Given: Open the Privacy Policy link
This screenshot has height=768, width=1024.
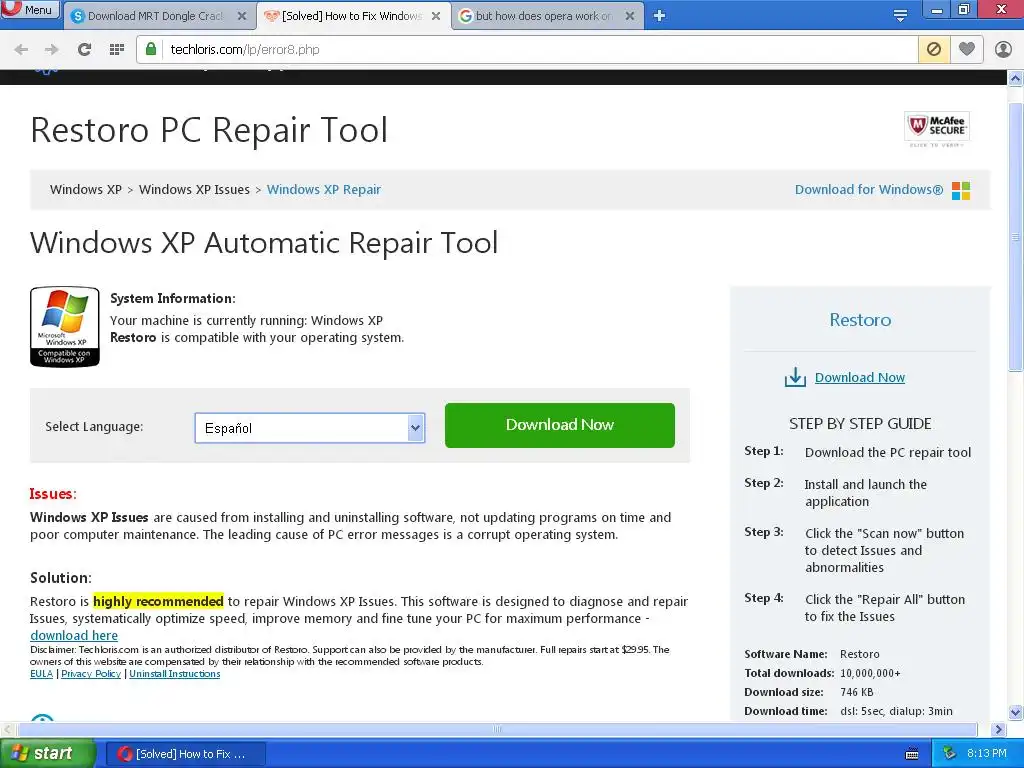Looking at the screenshot, I should point(91,674).
